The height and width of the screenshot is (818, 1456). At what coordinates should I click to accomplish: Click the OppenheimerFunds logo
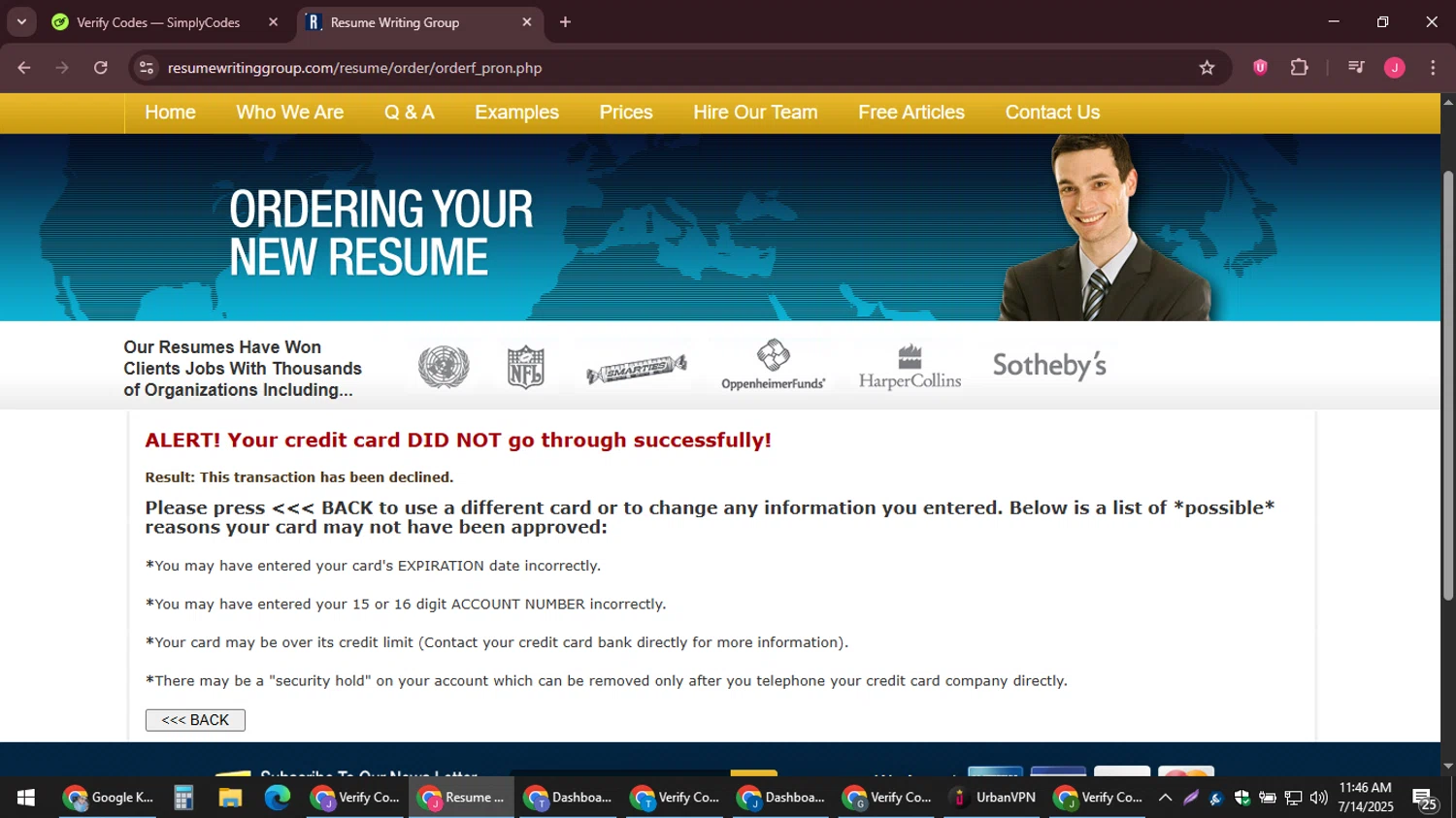tap(773, 365)
